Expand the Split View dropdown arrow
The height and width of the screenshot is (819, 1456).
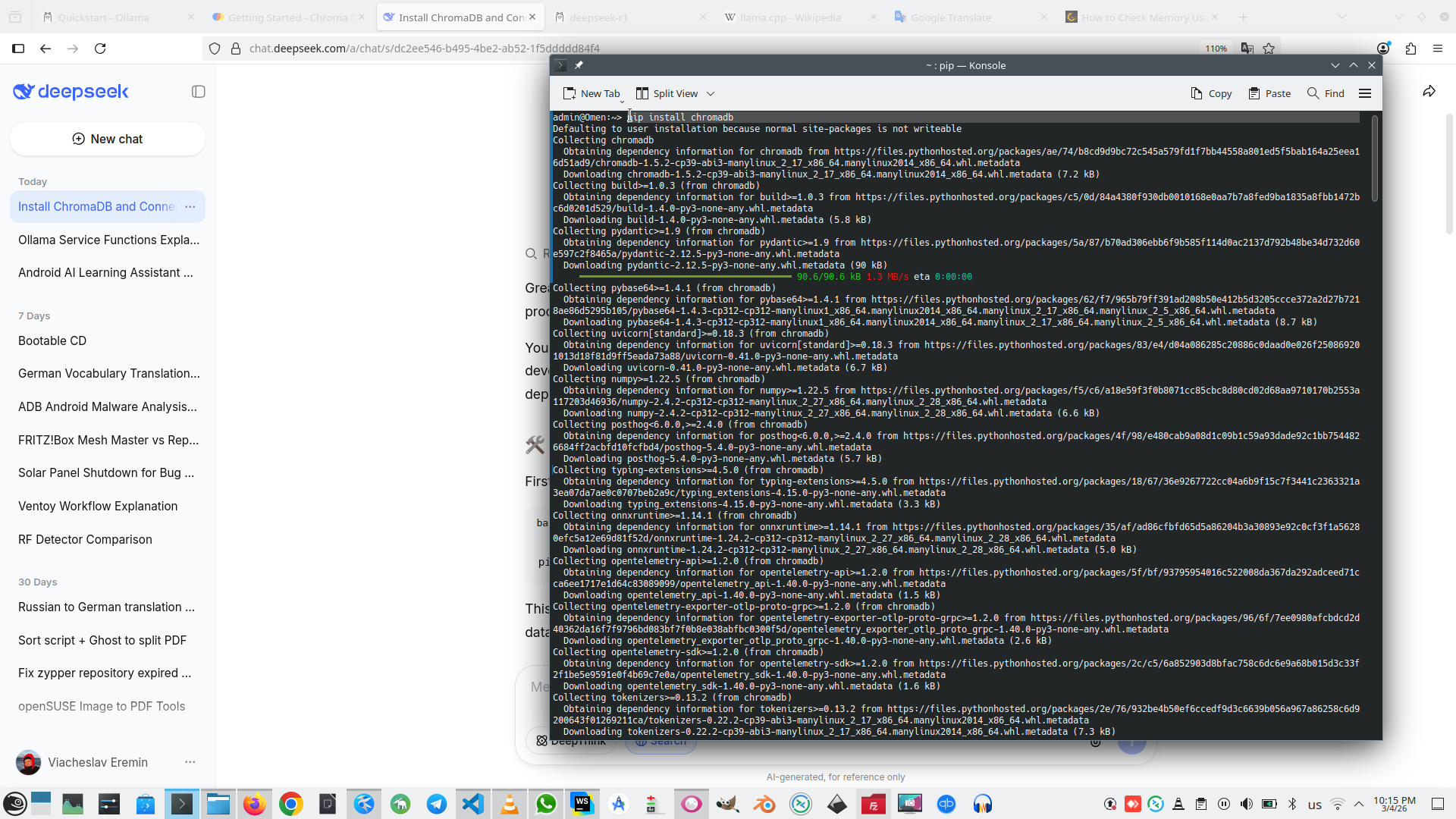(711, 93)
